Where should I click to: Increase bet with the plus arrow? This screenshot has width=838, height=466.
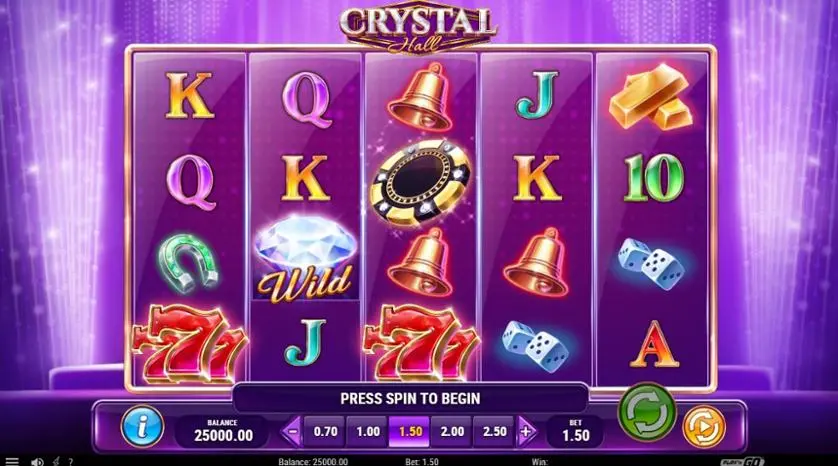pos(527,431)
